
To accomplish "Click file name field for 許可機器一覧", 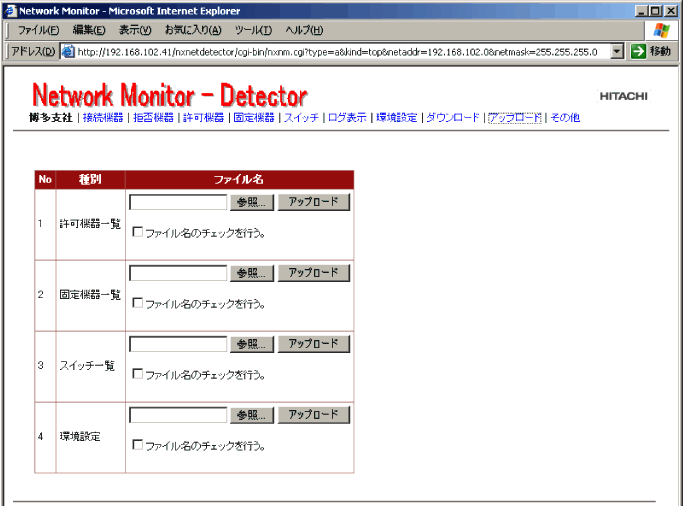I will (x=178, y=202).
